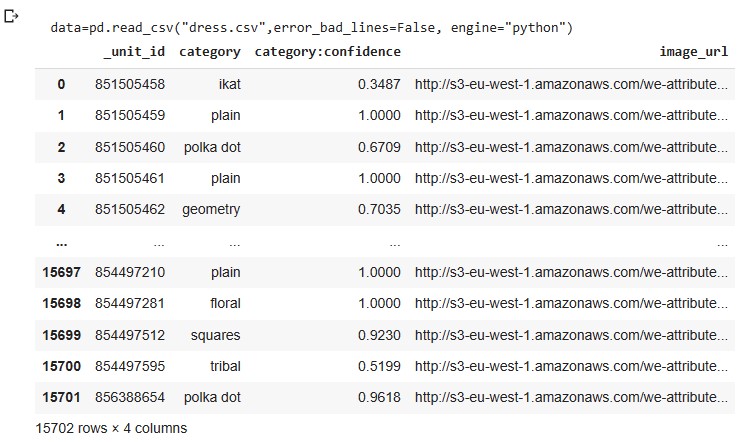Click the category:confidence column header
The height and width of the screenshot is (442, 746).
pos(327,51)
